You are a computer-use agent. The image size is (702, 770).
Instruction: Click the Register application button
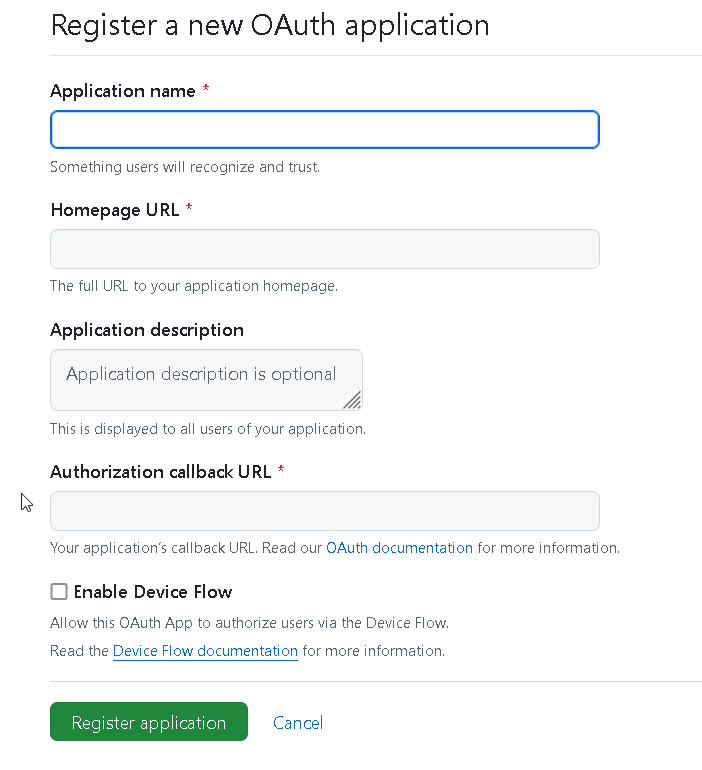tap(149, 721)
